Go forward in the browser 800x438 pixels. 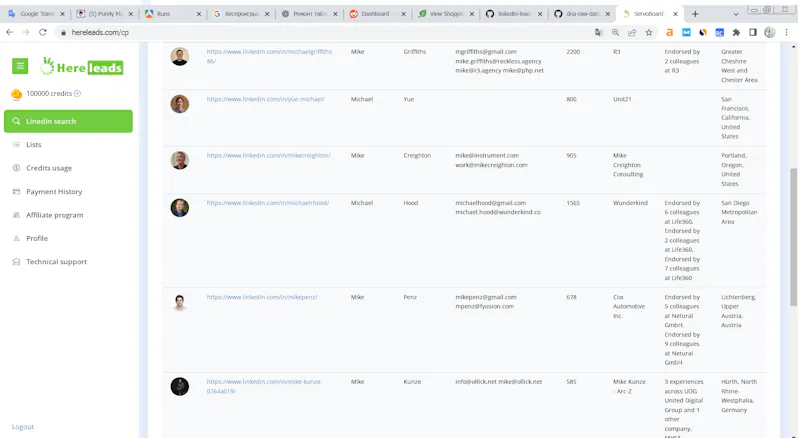tap(26, 32)
